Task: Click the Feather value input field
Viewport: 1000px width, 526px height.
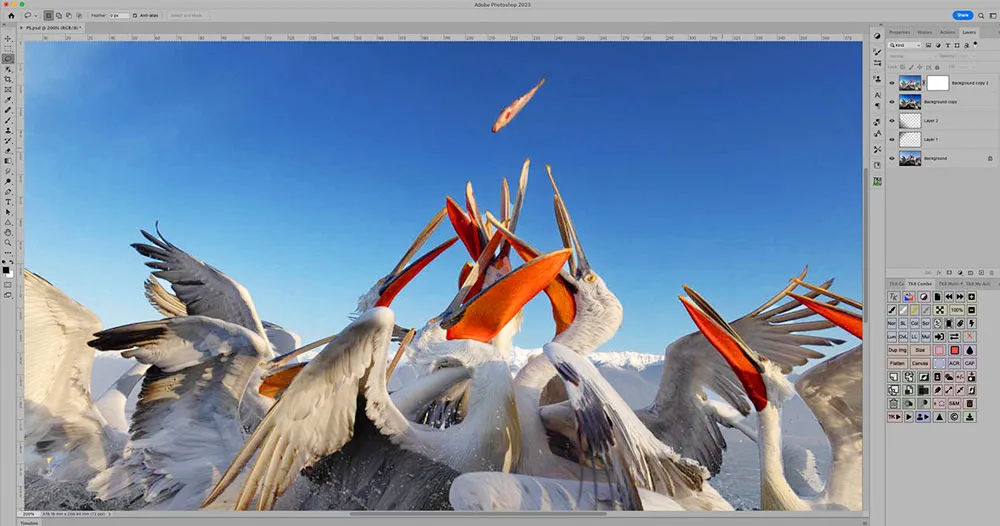Action: pyautogui.click(x=119, y=16)
